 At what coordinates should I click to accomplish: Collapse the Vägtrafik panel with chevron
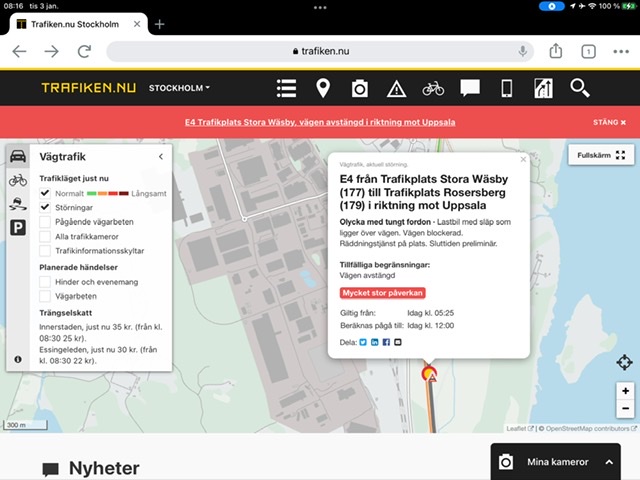click(x=160, y=157)
